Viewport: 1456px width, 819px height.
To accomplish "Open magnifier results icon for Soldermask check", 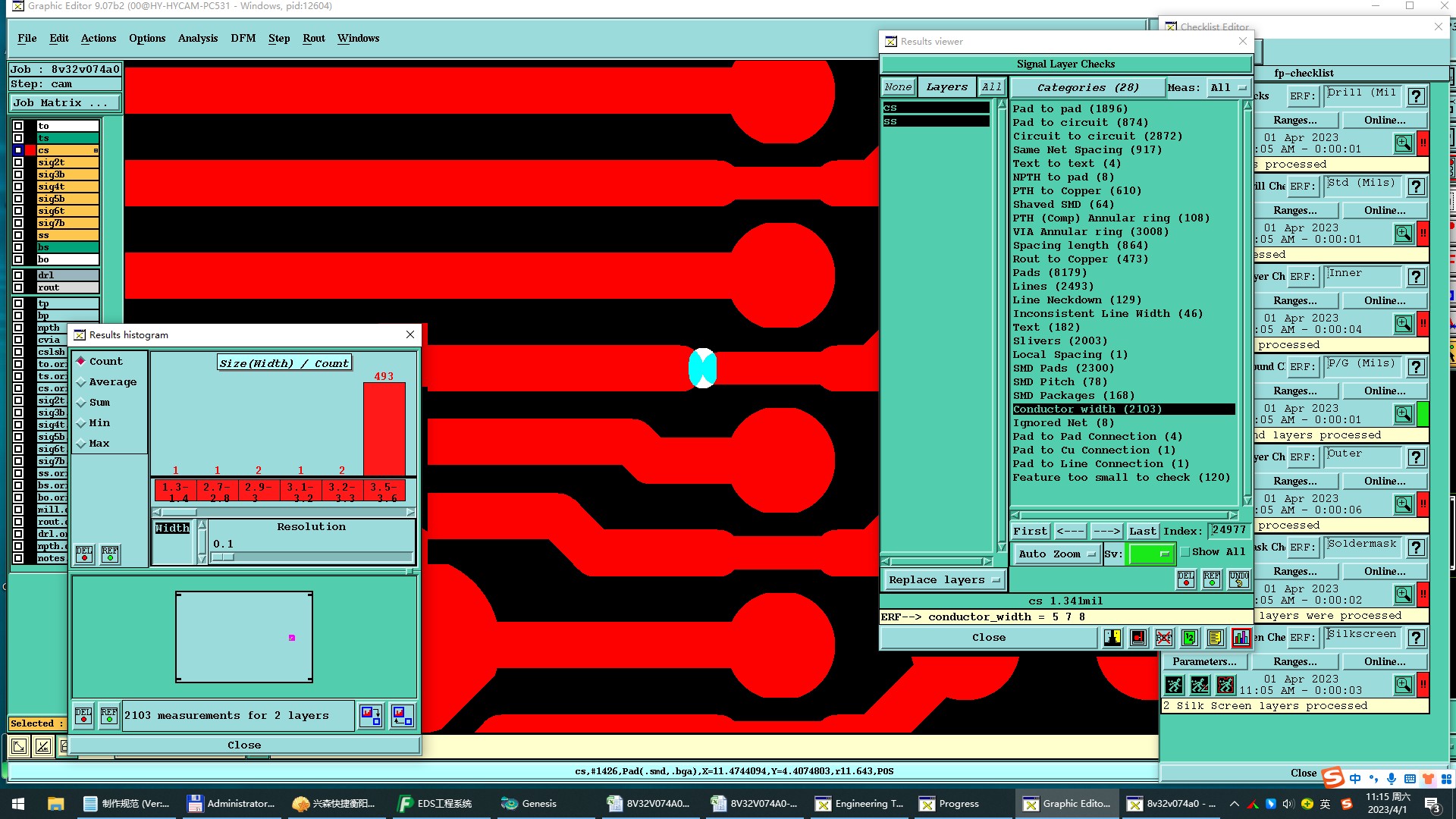I will [x=1404, y=594].
